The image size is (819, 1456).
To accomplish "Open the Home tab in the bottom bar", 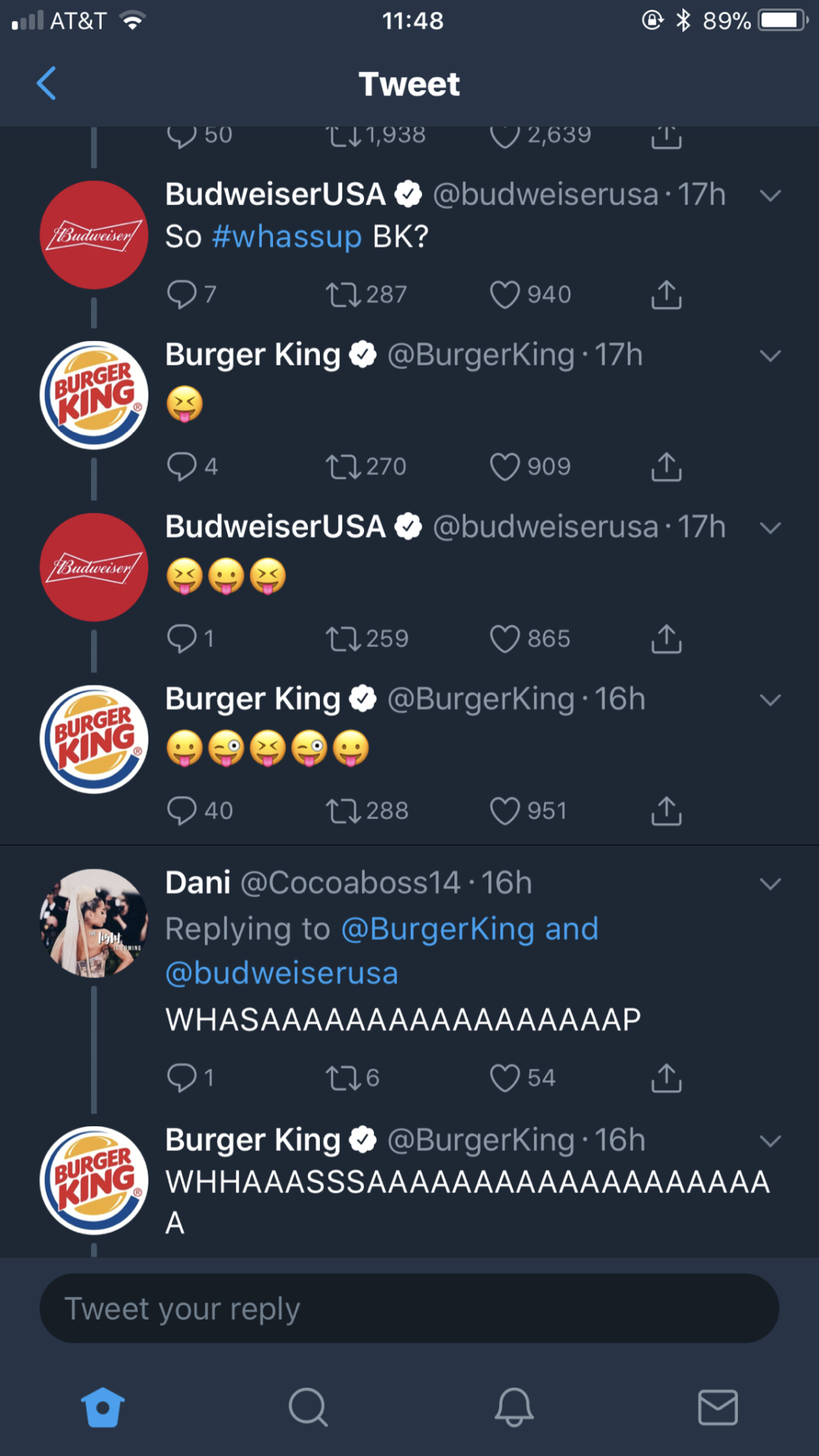I will [102, 1407].
